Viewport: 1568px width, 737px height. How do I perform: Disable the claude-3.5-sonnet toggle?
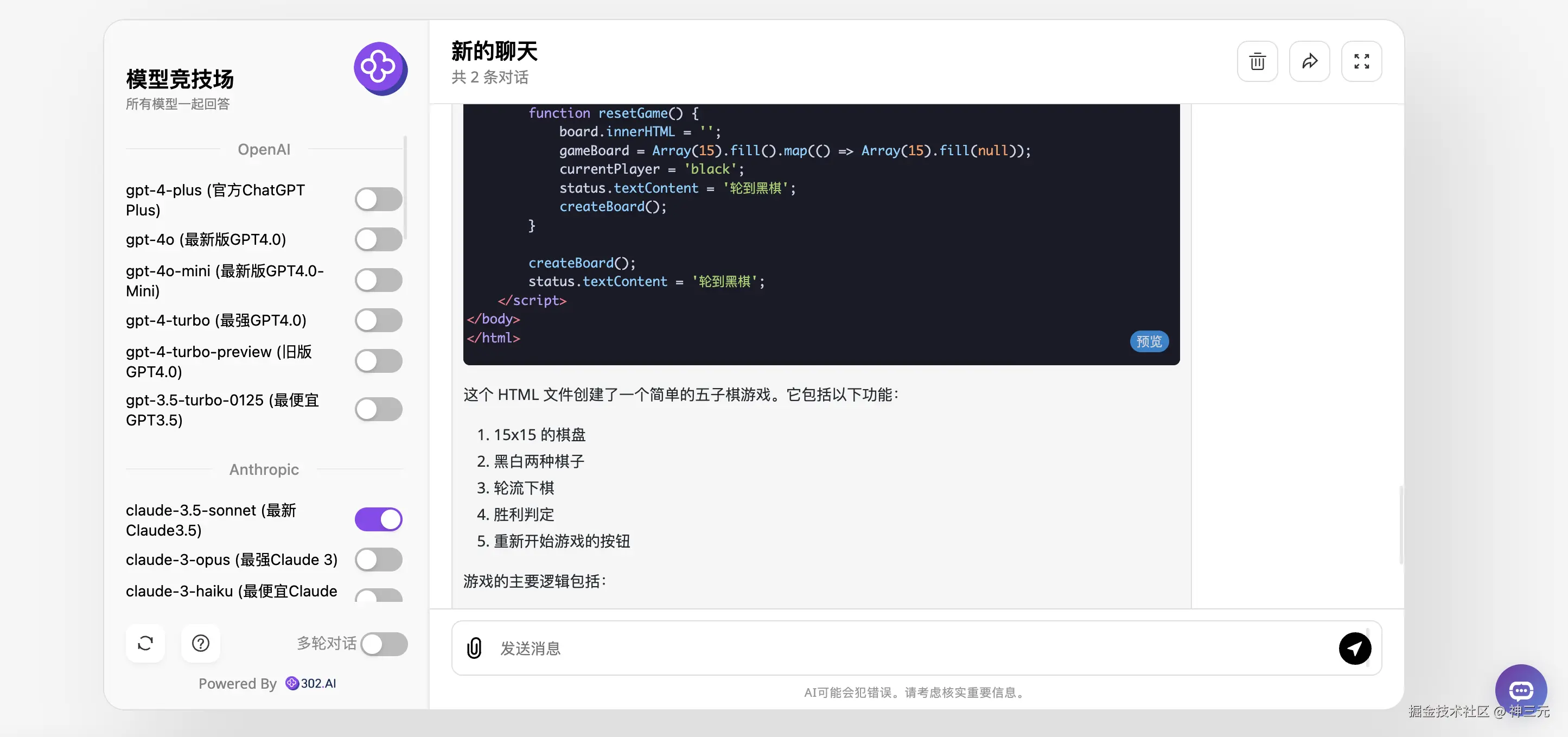(378, 519)
